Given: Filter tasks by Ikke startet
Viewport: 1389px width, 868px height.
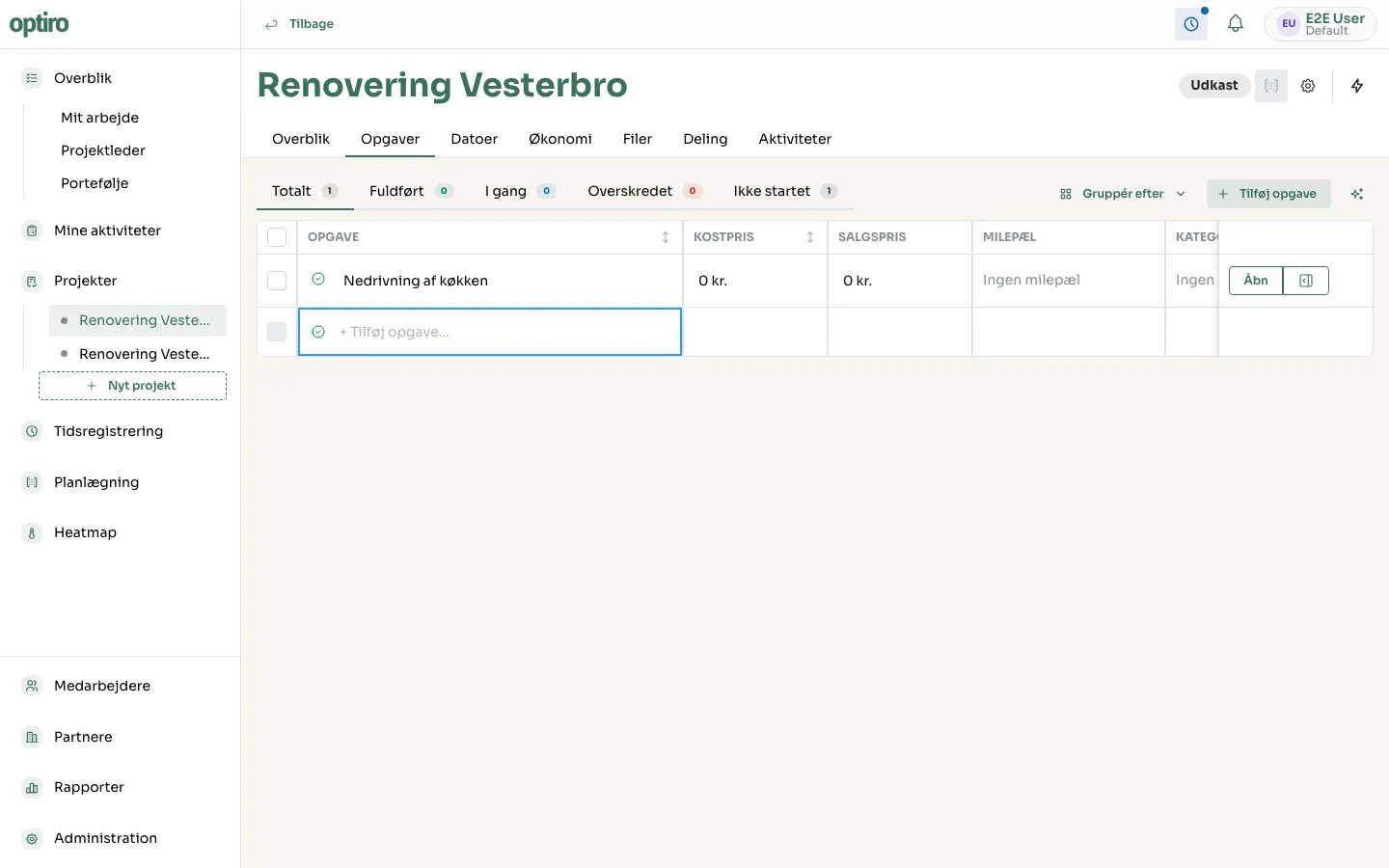Looking at the screenshot, I should (785, 191).
